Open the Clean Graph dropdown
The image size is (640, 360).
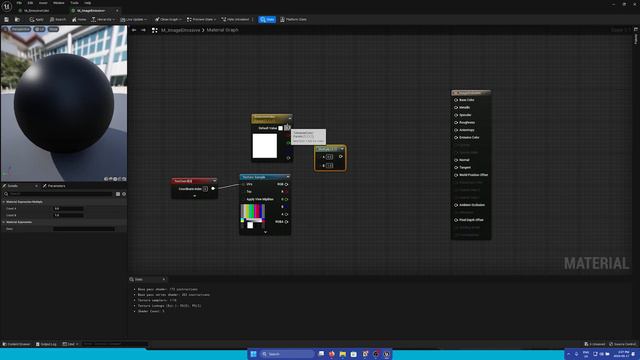click(x=168, y=19)
